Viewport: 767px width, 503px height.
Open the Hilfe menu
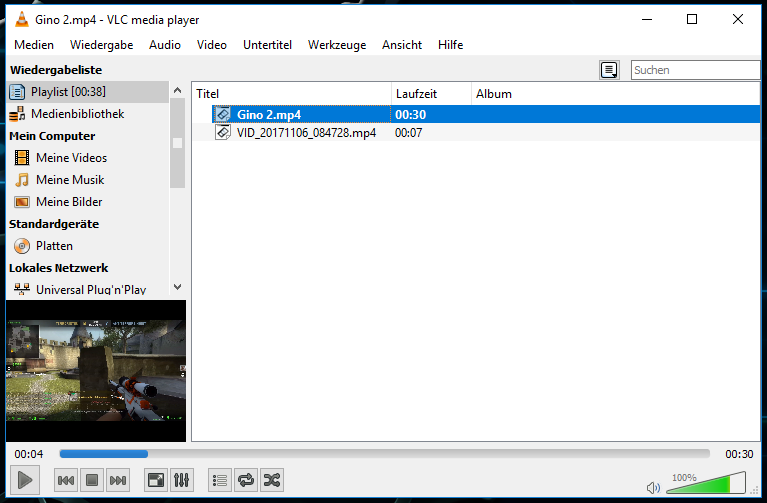coord(451,45)
